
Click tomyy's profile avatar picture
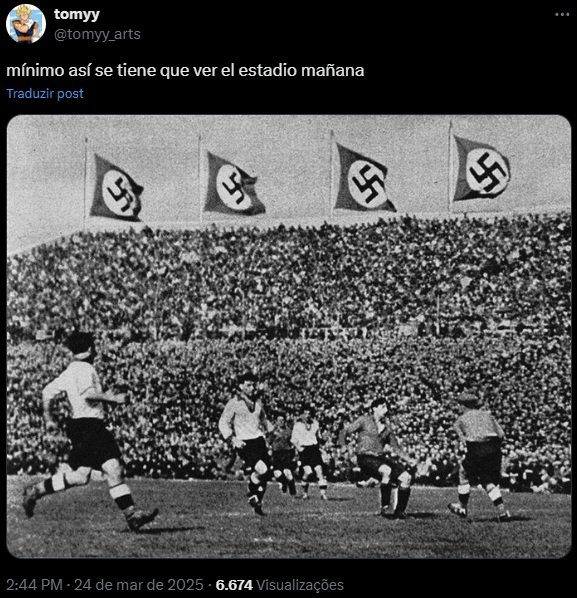click(26, 24)
